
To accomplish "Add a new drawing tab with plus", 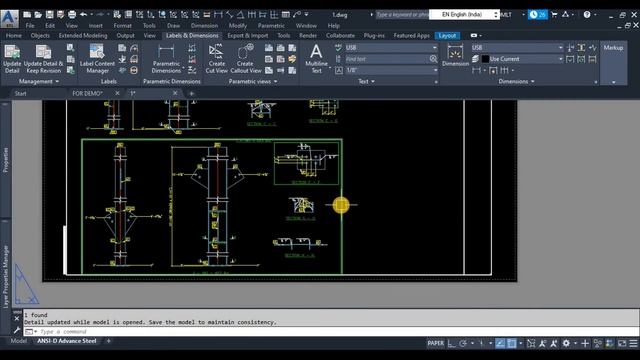I will coord(191,93).
